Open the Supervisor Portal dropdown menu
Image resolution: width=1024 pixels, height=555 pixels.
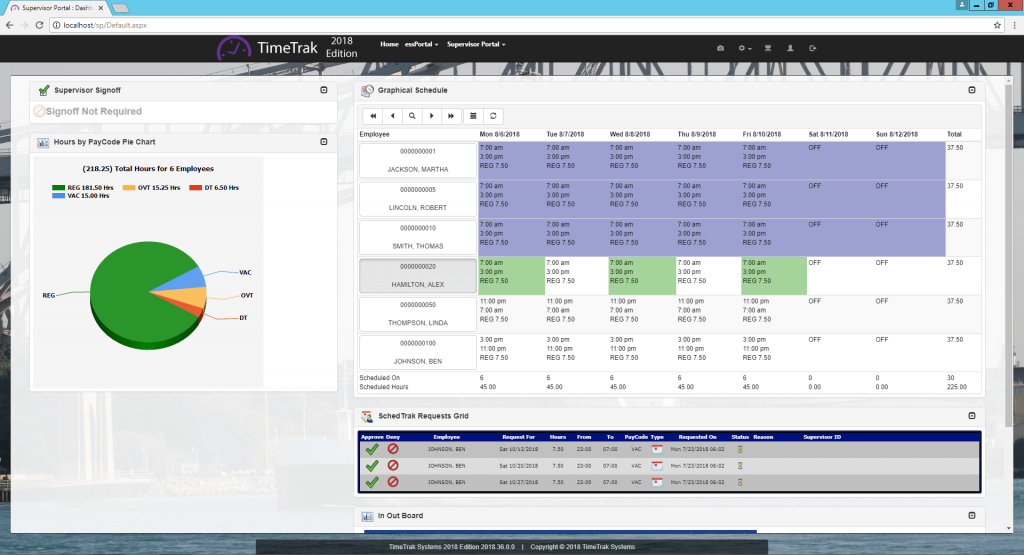(x=476, y=44)
